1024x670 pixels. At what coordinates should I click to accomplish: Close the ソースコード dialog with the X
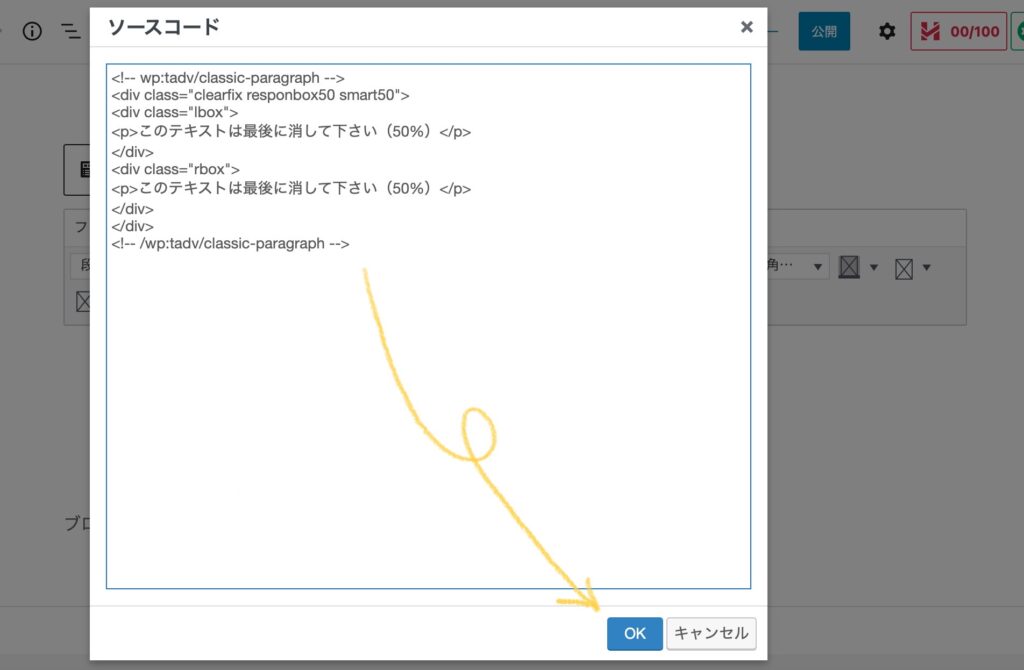coord(746,27)
